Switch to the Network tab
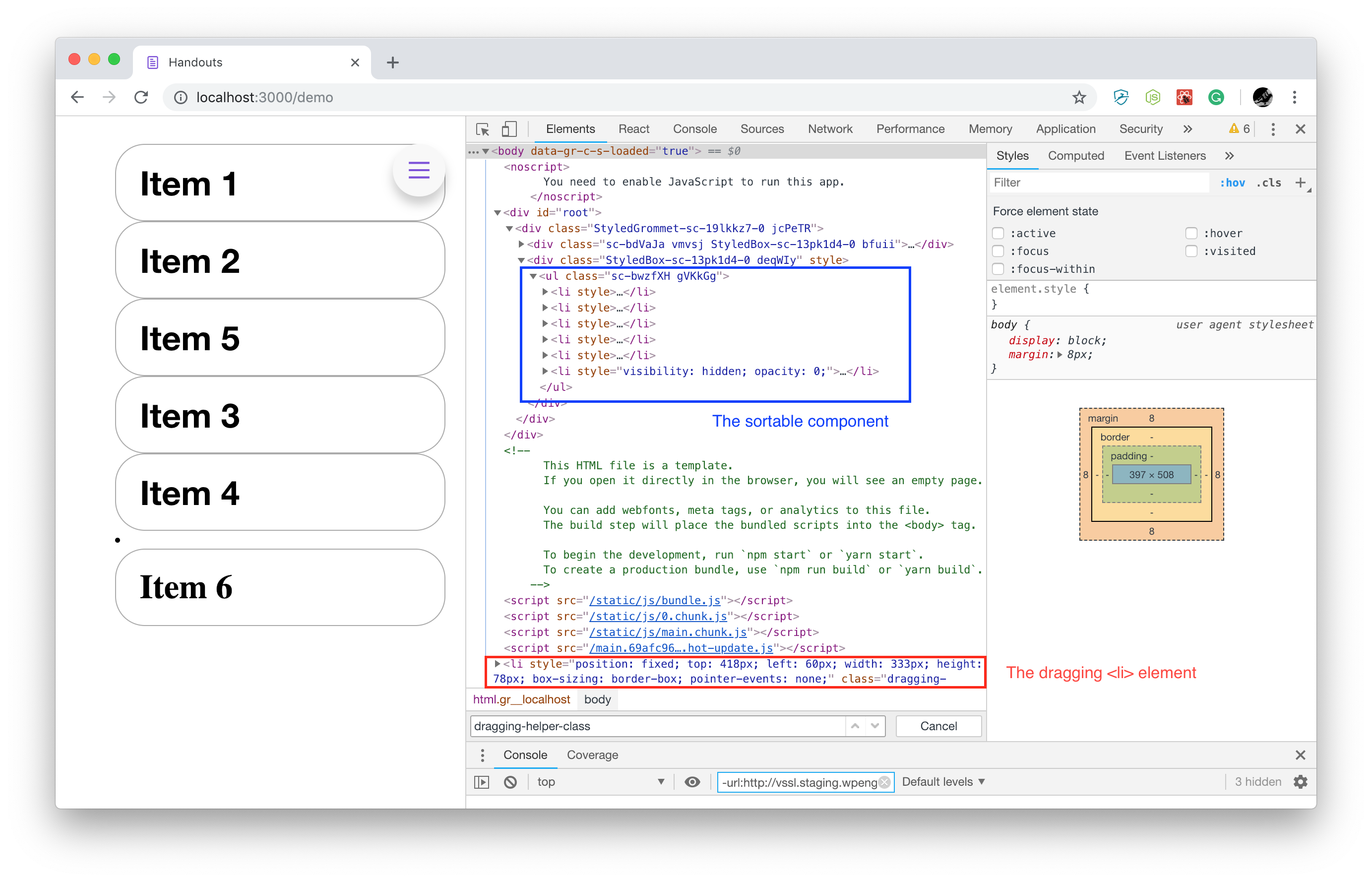The image size is (1372, 882). pyautogui.click(x=830, y=129)
